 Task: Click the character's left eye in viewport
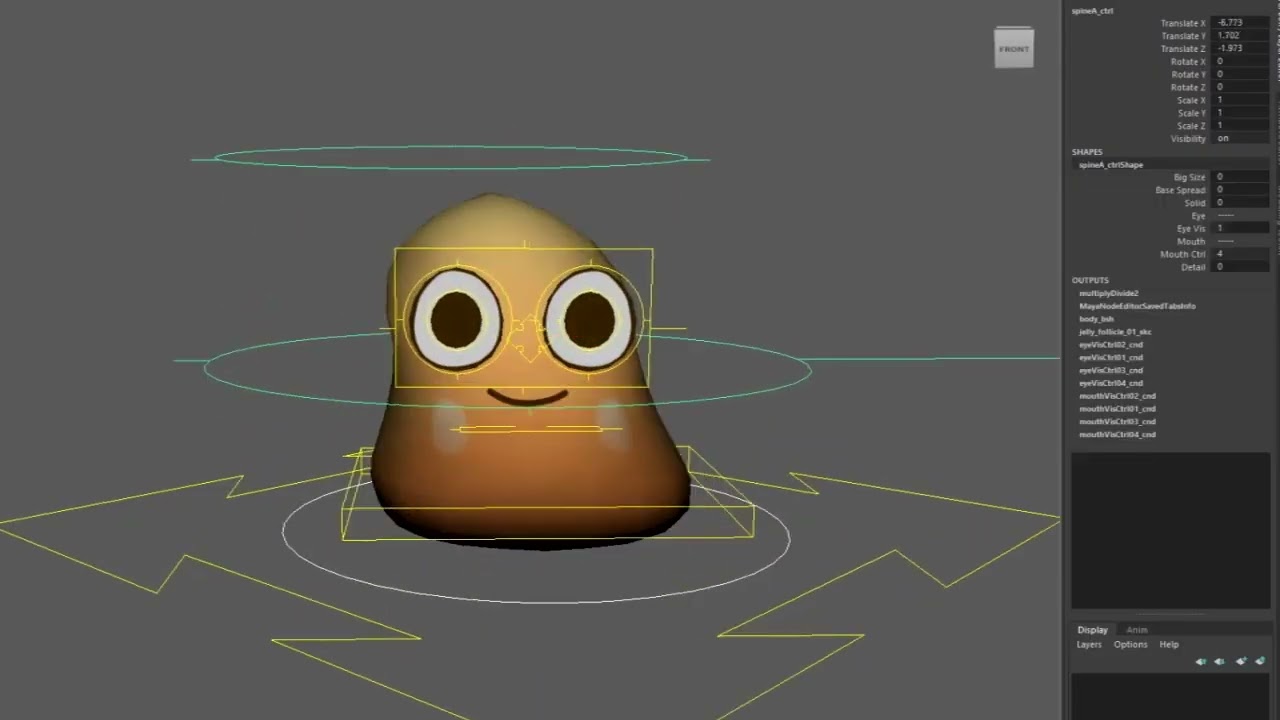pos(457,320)
